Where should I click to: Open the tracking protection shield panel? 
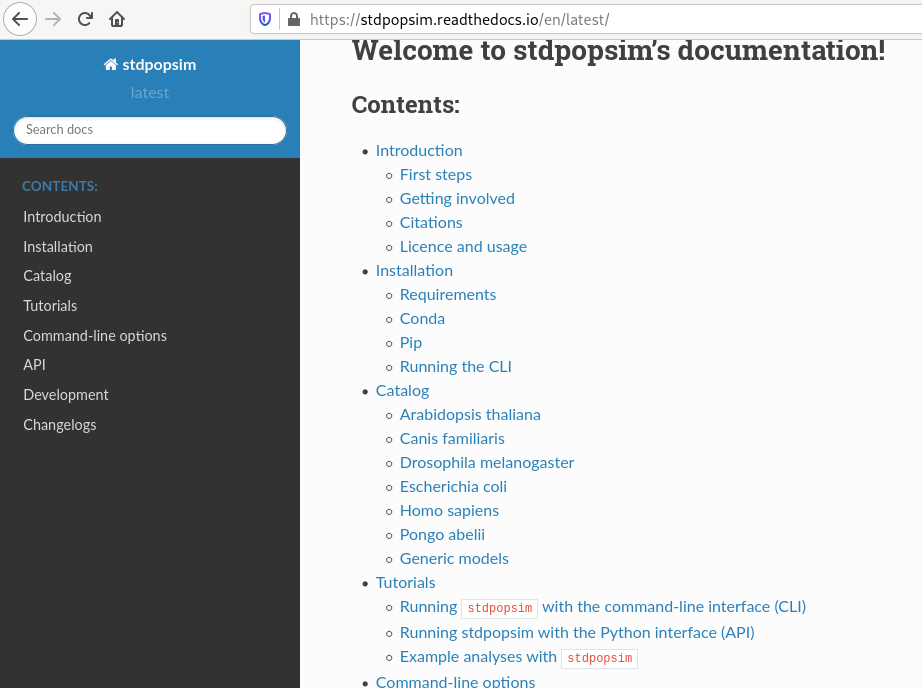tap(263, 20)
